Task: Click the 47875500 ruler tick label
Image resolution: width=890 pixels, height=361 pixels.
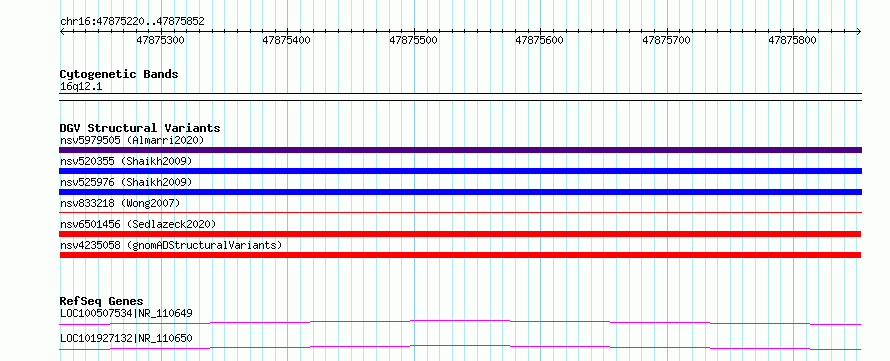Action: tap(414, 40)
